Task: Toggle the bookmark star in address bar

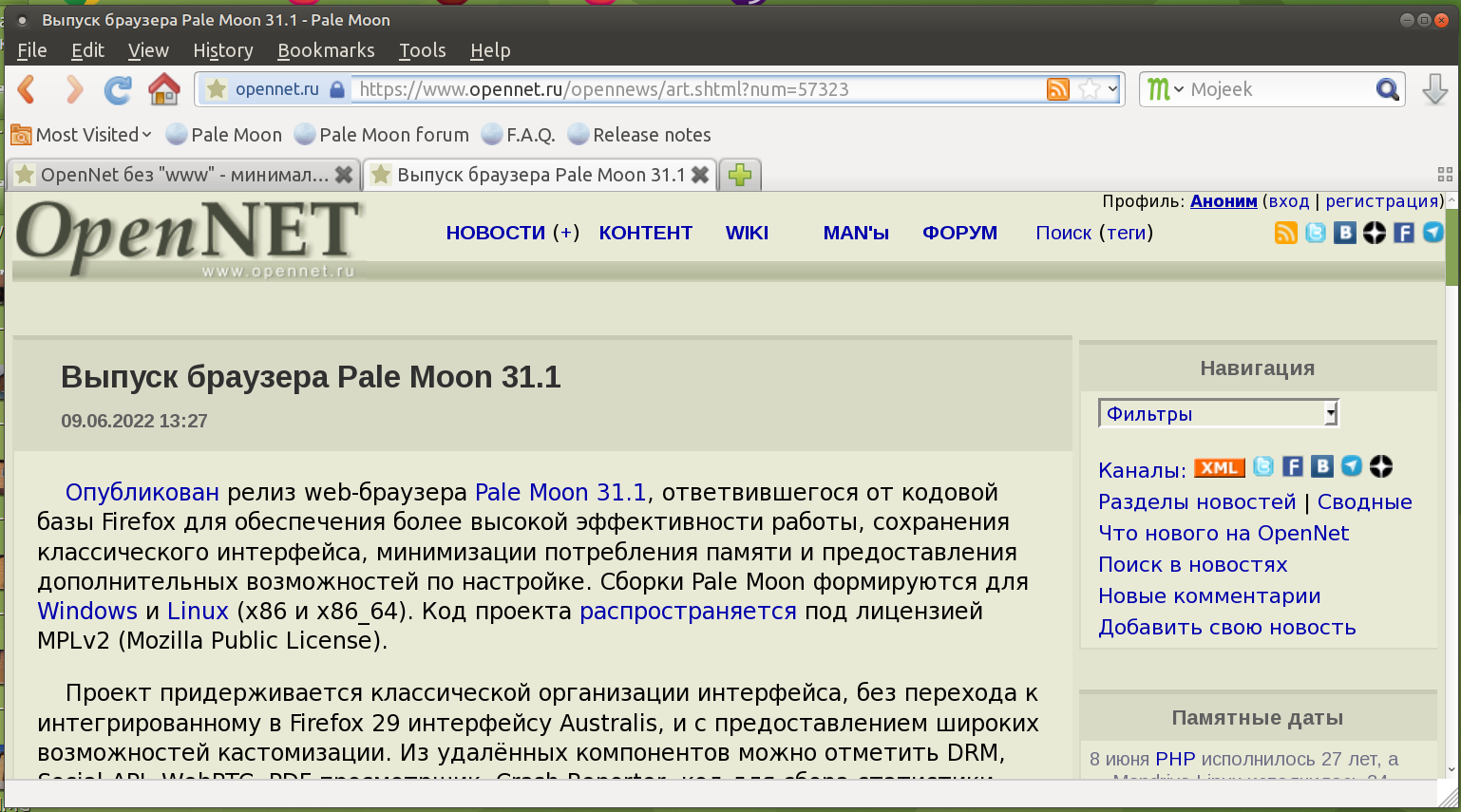Action: tap(1090, 89)
